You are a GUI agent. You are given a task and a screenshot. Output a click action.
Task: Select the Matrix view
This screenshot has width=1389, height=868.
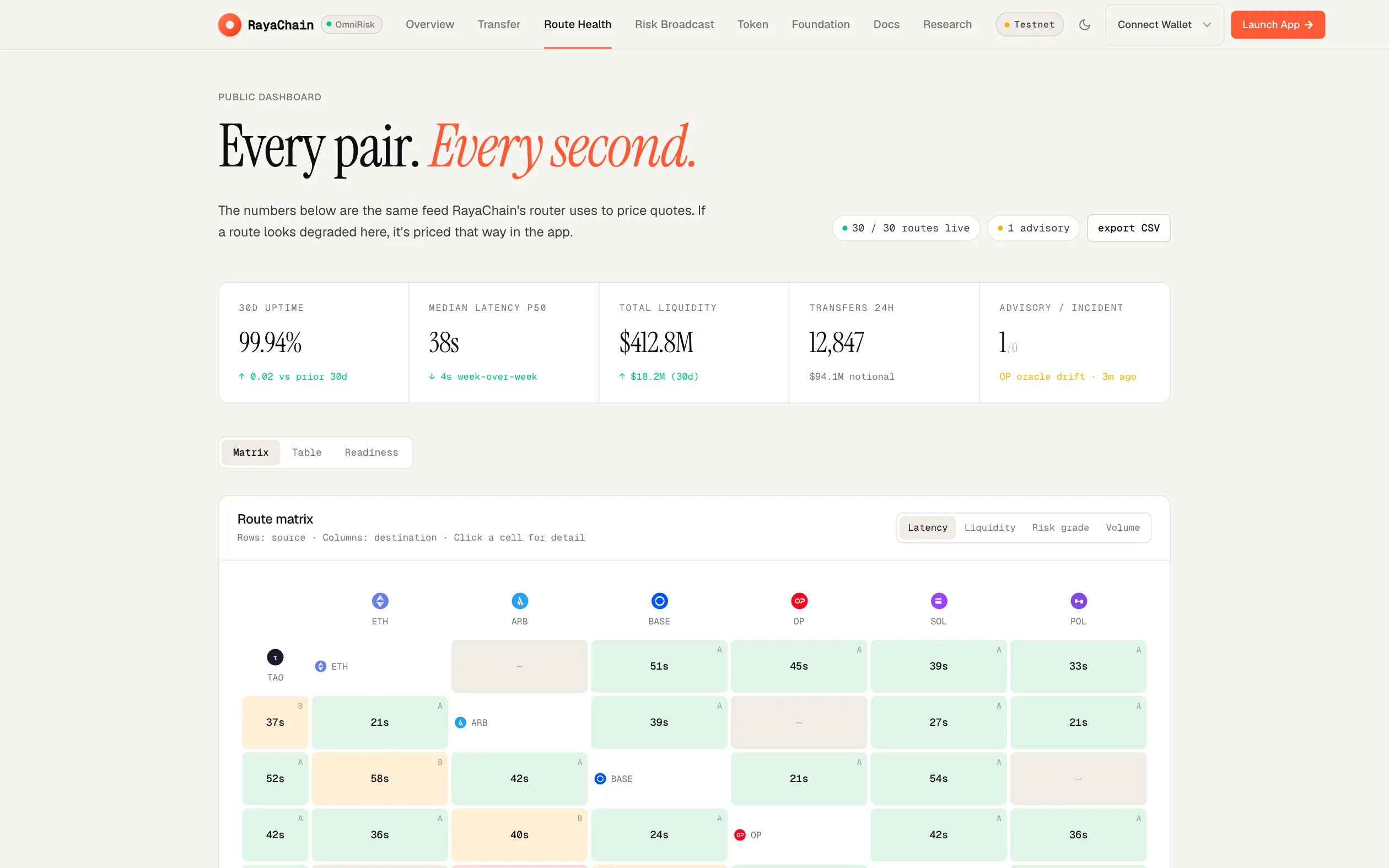click(x=251, y=452)
